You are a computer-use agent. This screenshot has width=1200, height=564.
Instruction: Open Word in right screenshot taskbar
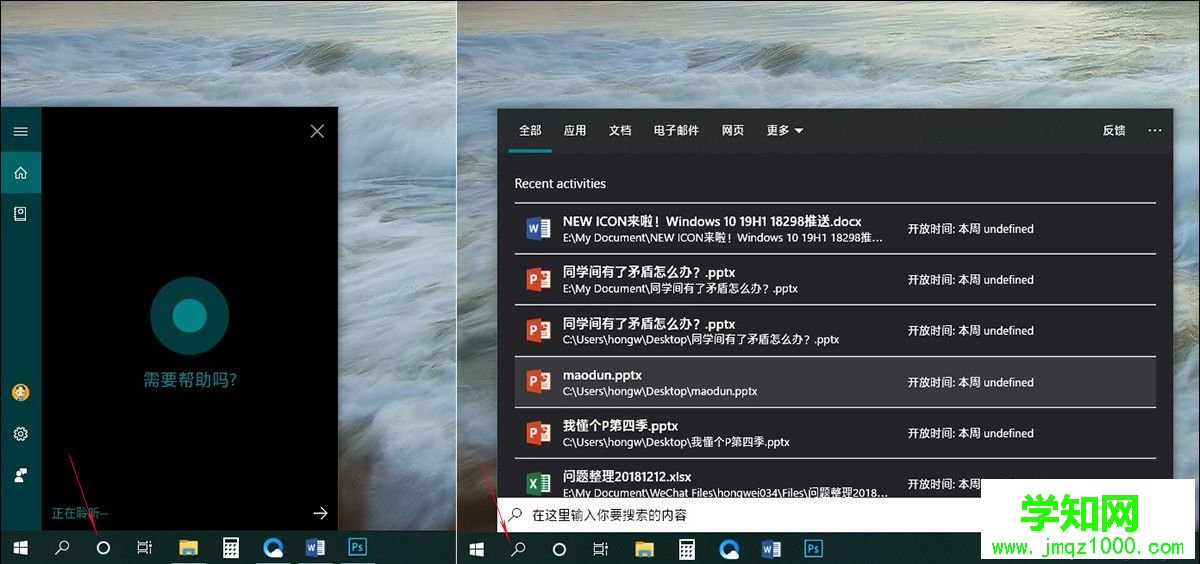click(771, 548)
